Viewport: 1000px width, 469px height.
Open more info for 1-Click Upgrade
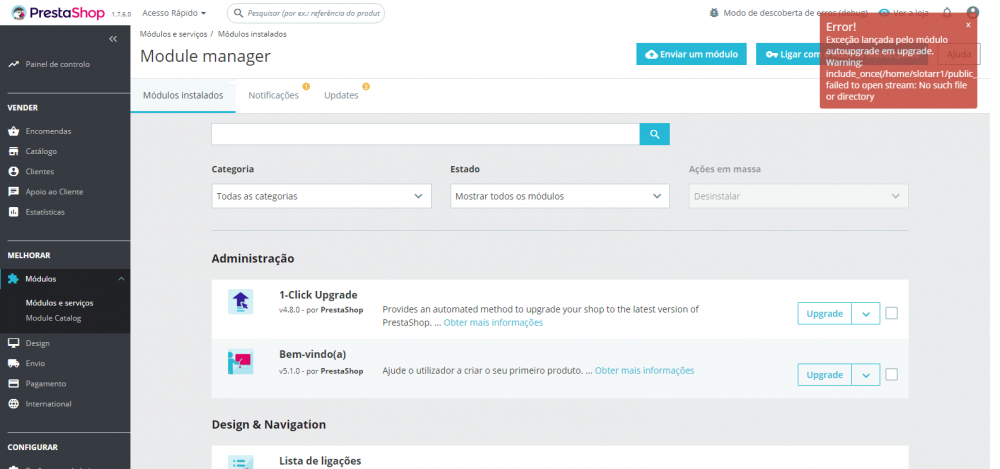pos(493,323)
